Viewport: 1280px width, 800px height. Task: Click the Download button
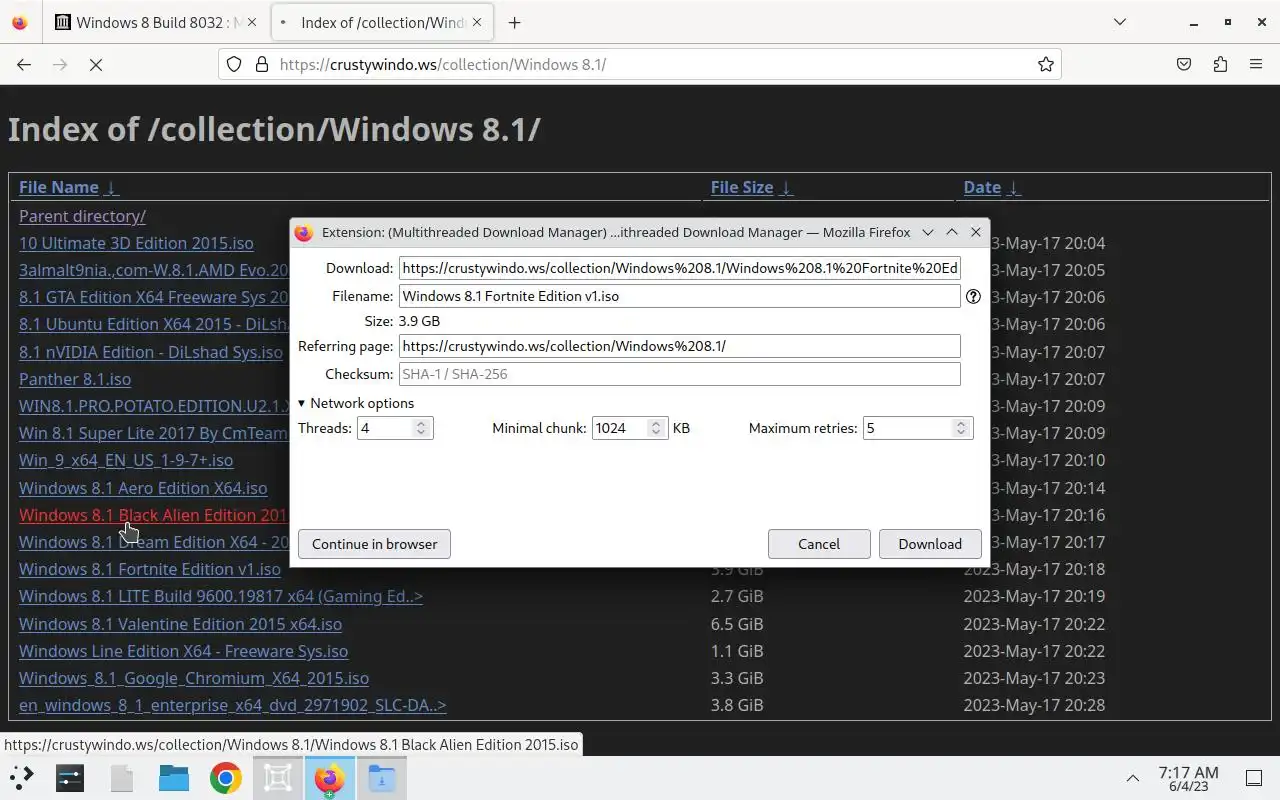click(930, 544)
